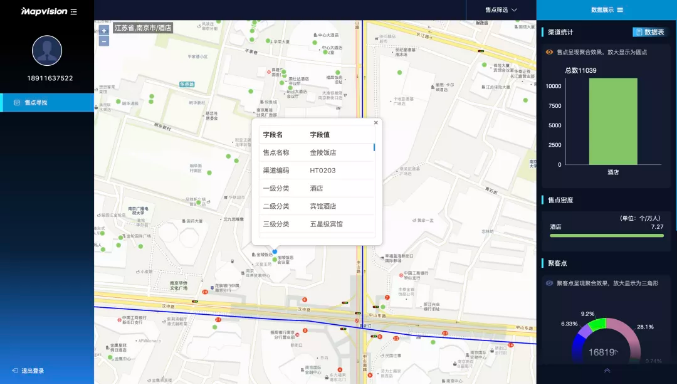Zoom out the map with minus button
This screenshot has height=384, width=678.
104,42
